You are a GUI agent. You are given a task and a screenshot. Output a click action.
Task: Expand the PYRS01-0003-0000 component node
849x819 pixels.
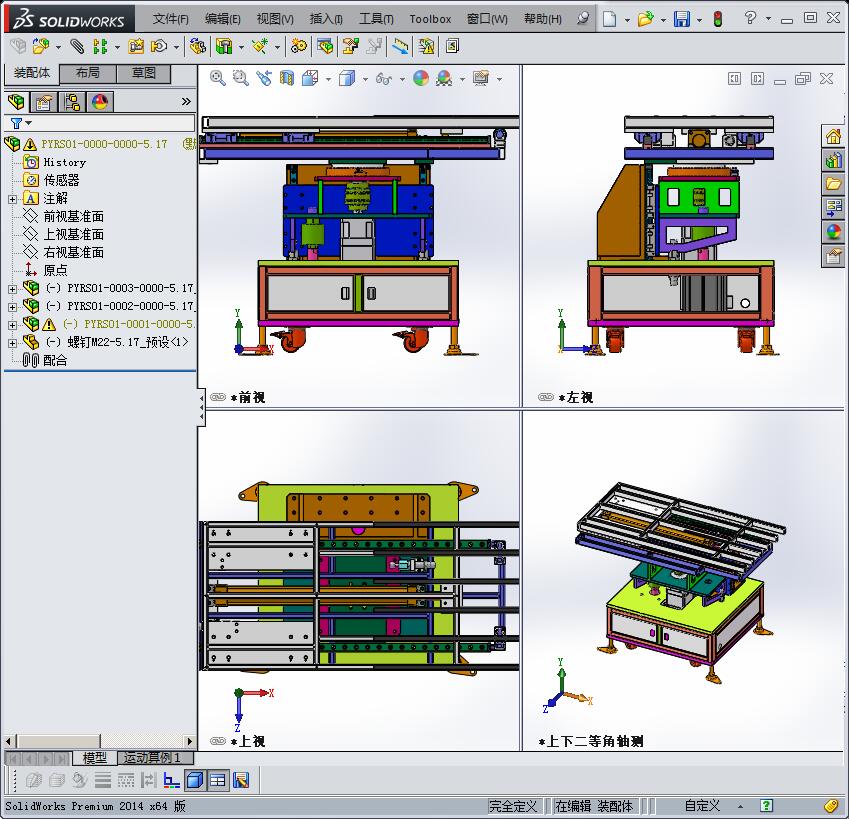tap(12, 289)
